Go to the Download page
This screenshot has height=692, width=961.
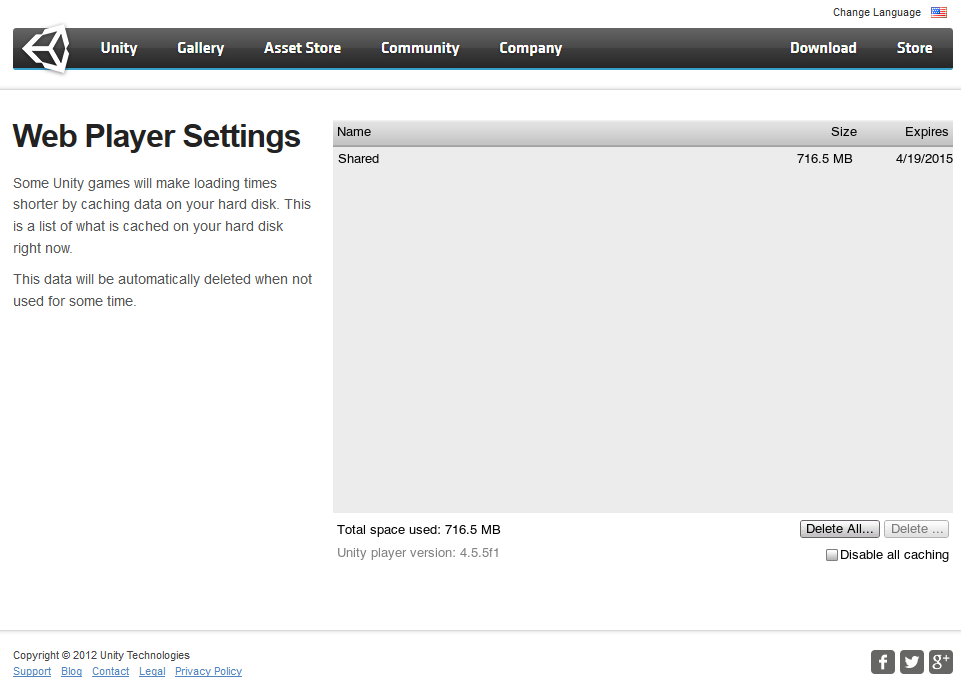(823, 48)
